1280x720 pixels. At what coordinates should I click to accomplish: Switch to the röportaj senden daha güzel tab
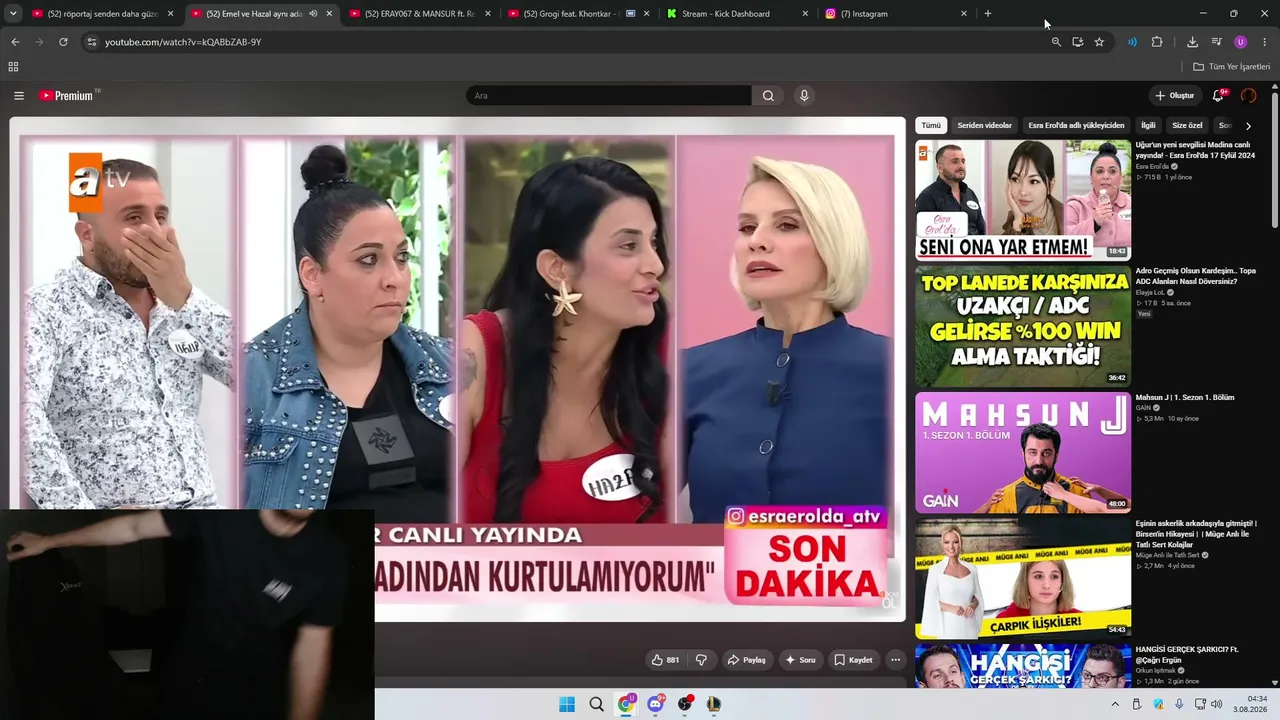coord(102,14)
